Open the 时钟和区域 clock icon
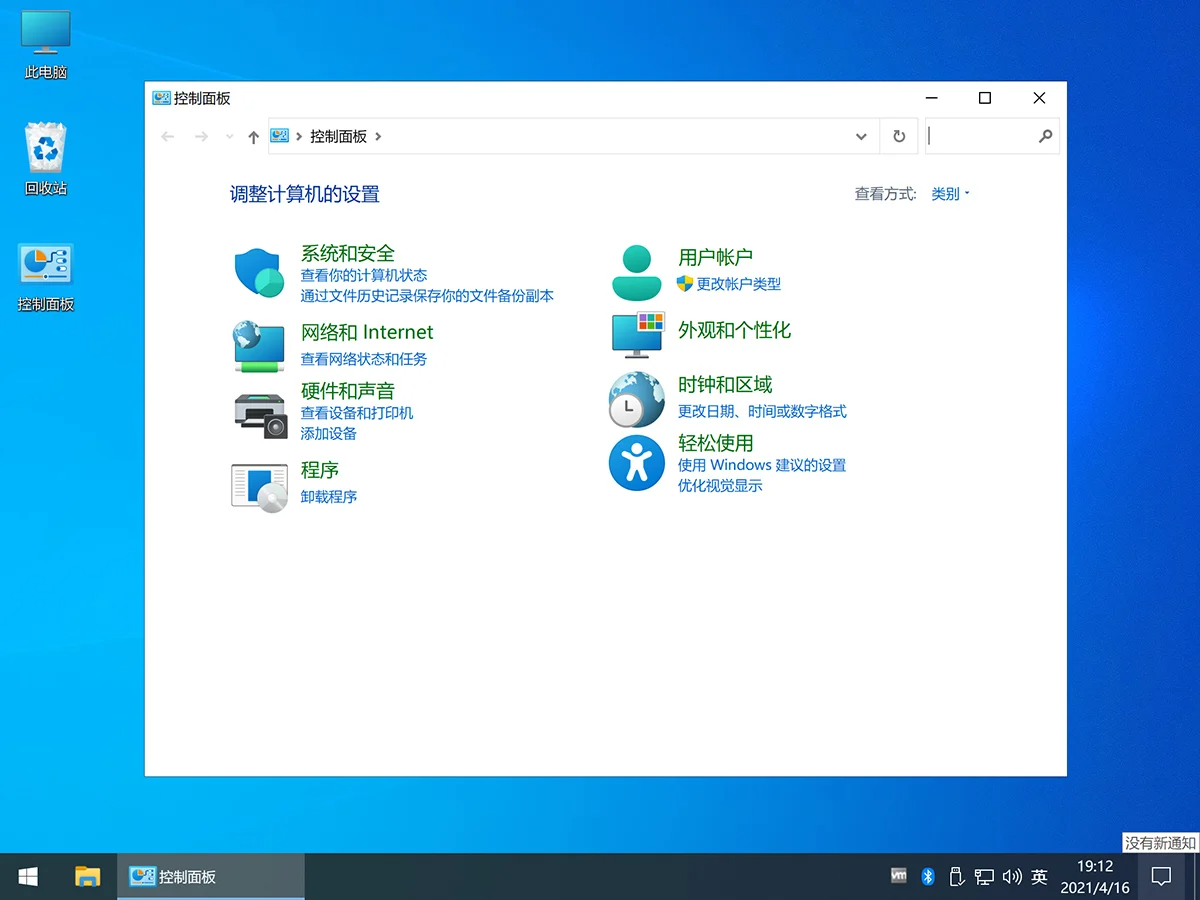1200x900 pixels. point(636,398)
